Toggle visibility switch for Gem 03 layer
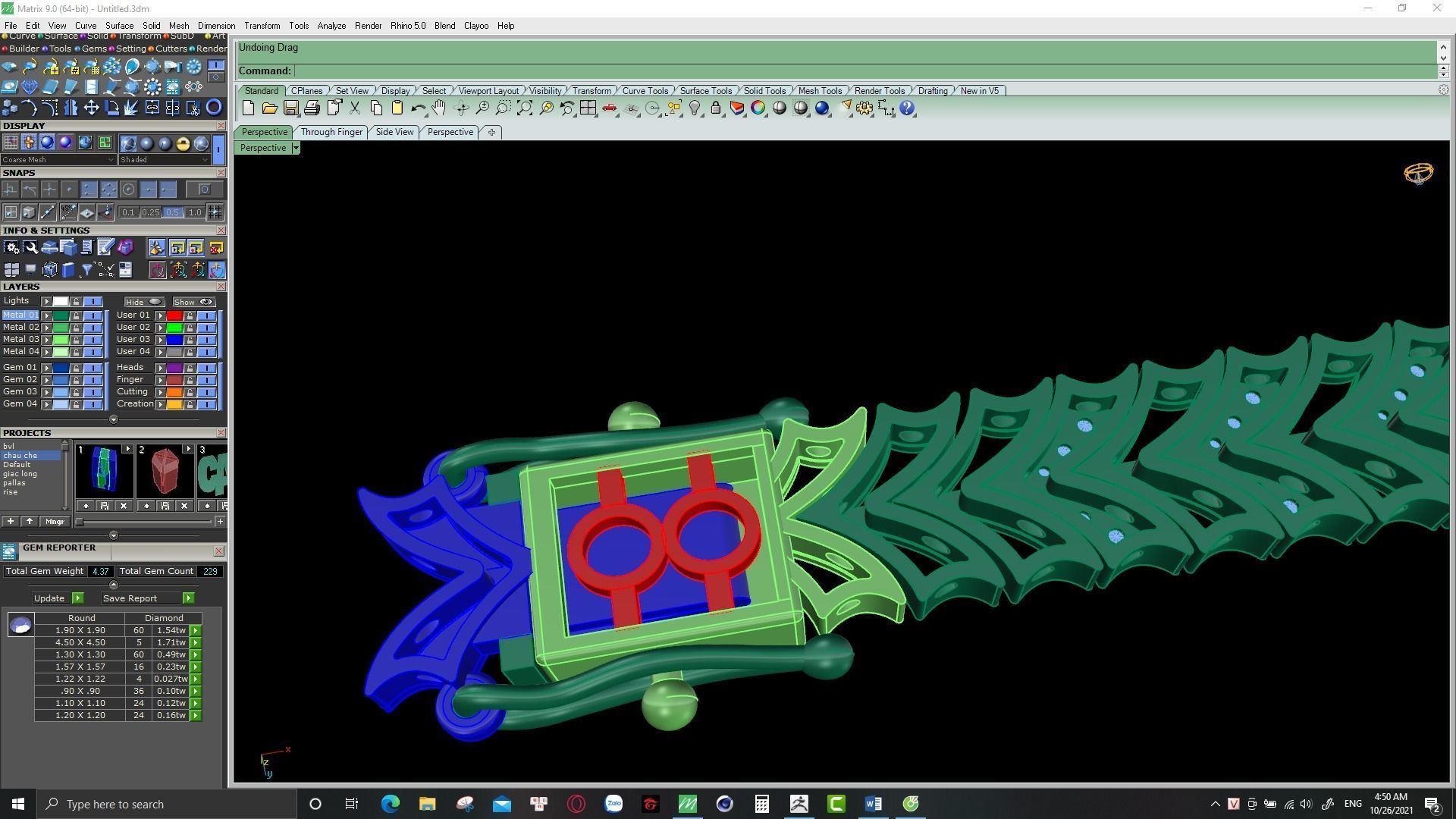This screenshot has height=819, width=1456. point(93,392)
